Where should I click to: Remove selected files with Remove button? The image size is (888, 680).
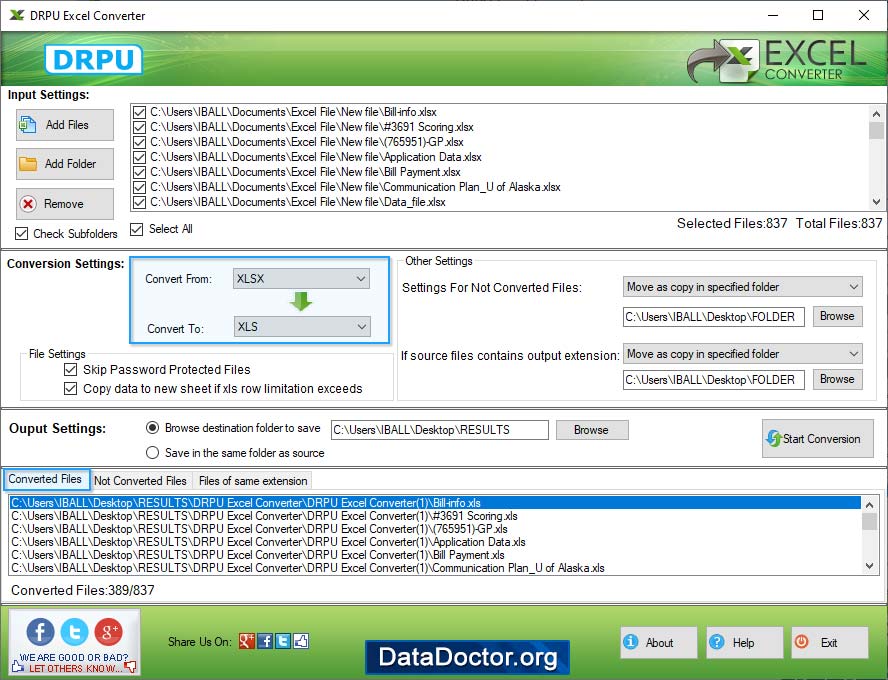click(x=65, y=204)
